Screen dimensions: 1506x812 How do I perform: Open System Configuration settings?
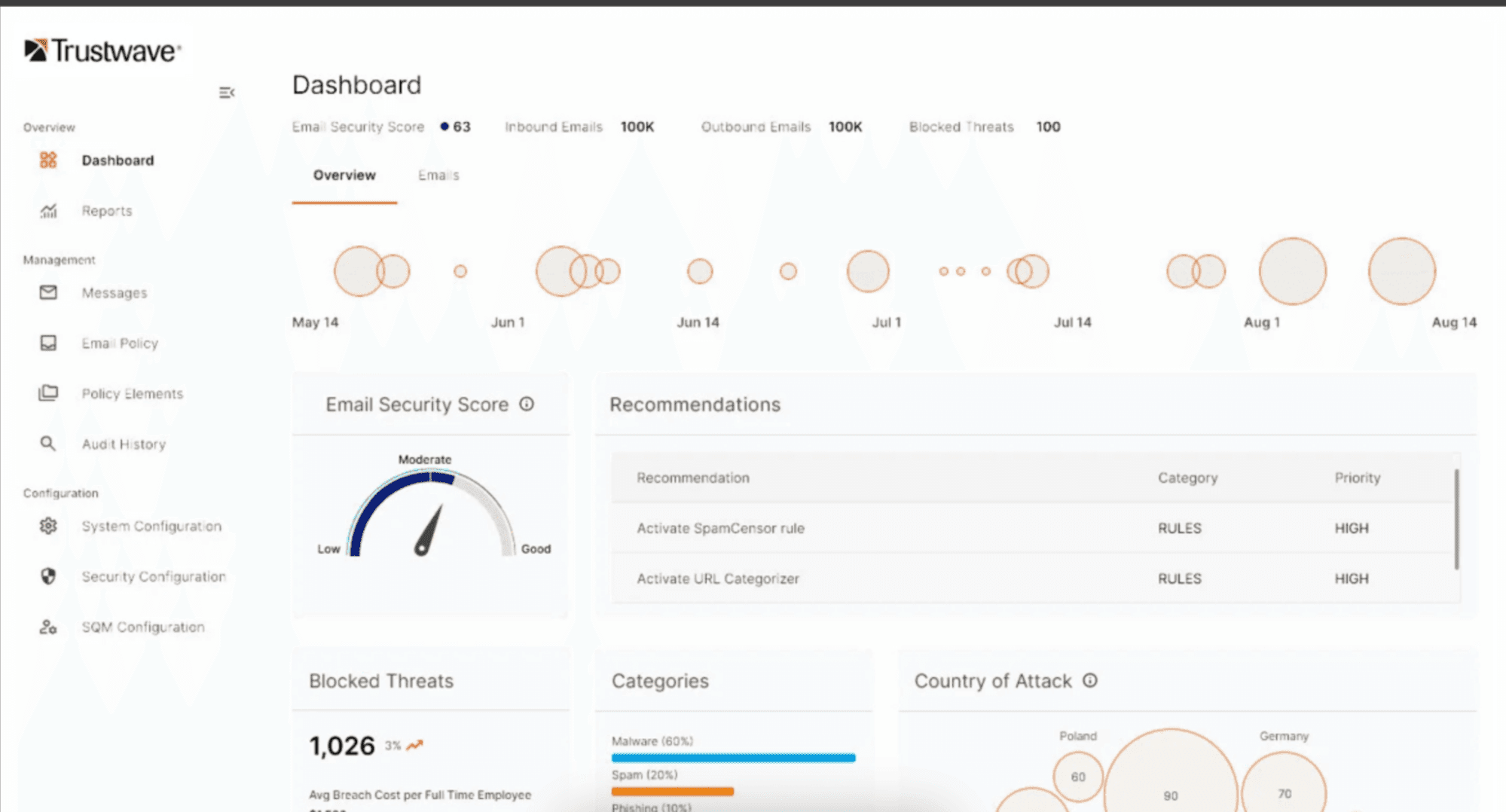pyautogui.click(x=151, y=526)
